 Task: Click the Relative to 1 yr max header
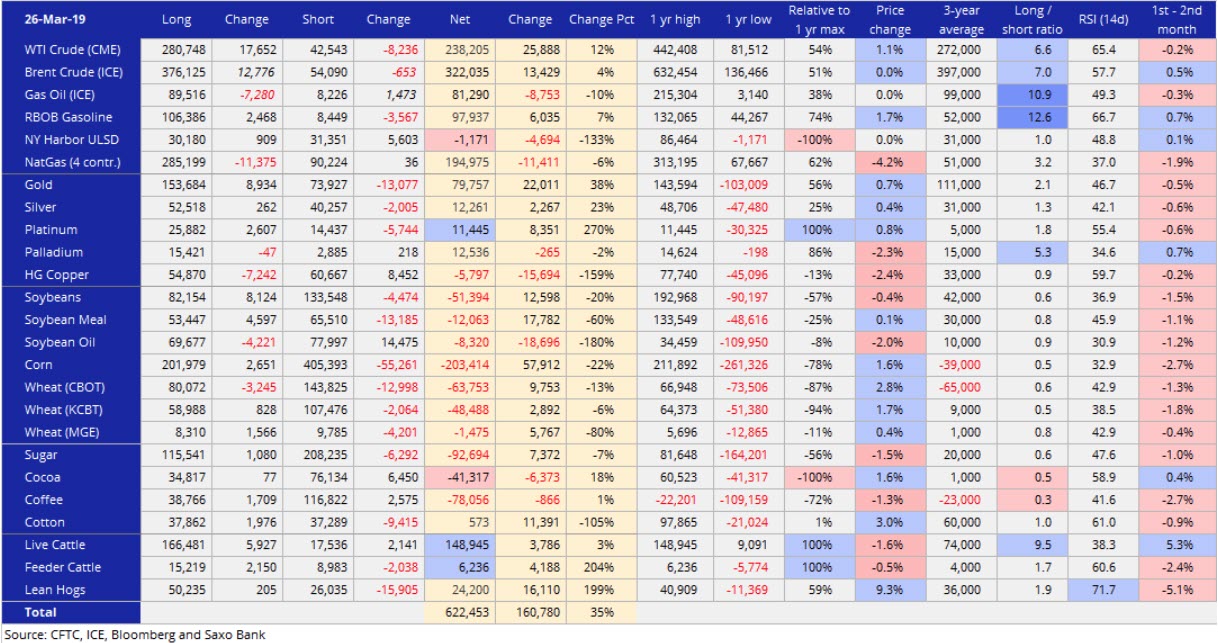[x=818, y=19]
